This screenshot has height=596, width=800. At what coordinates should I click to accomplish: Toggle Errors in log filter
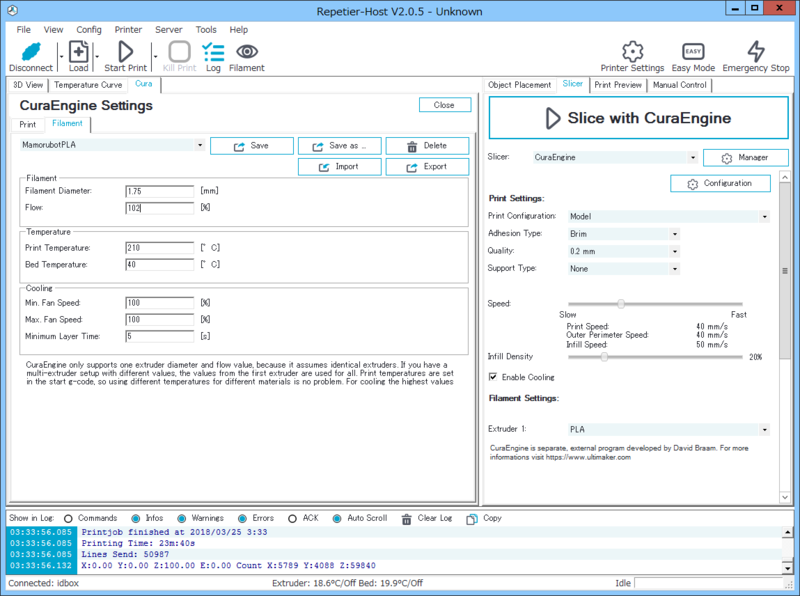(x=242, y=518)
